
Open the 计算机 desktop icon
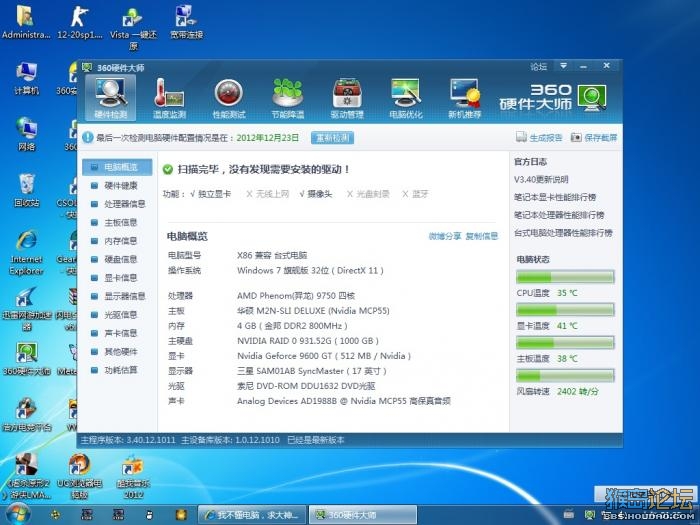26,78
